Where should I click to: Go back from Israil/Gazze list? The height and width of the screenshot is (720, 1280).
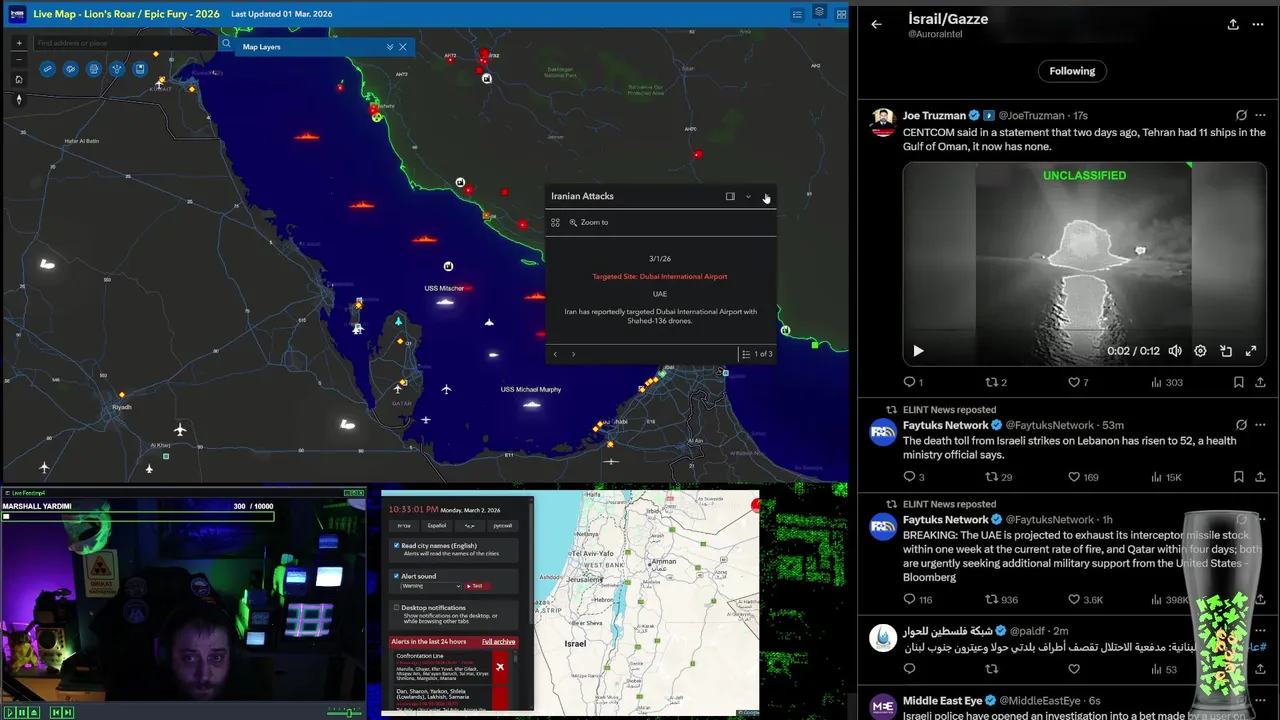(x=877, y=24)
